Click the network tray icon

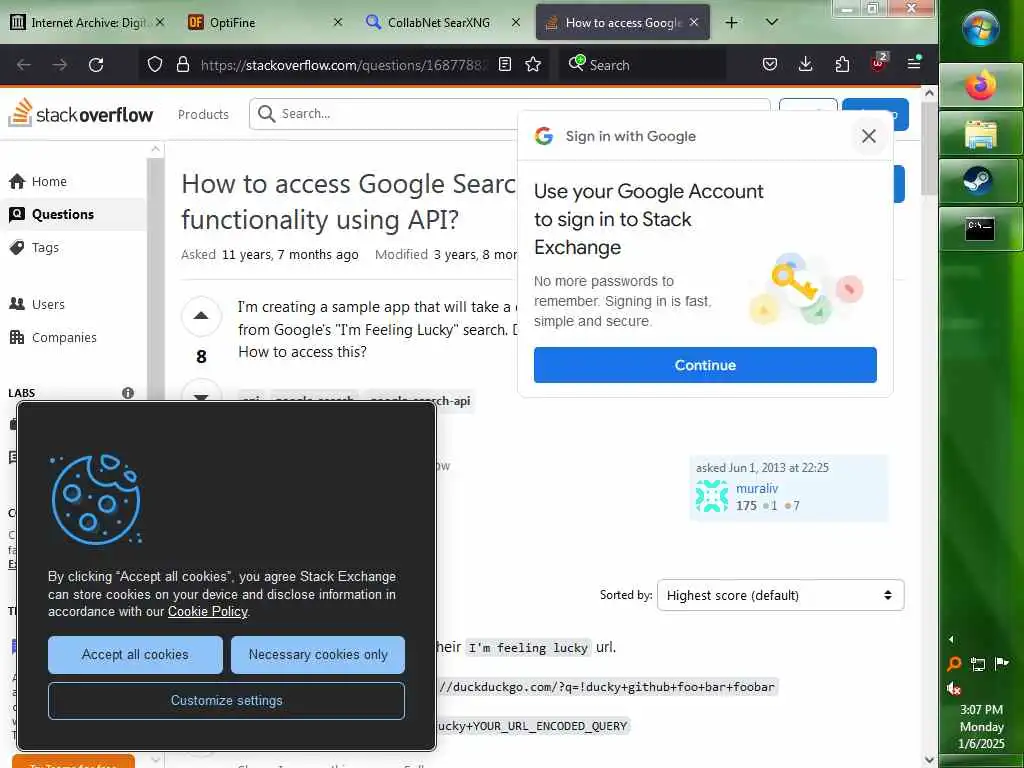[x=978, y=664]
